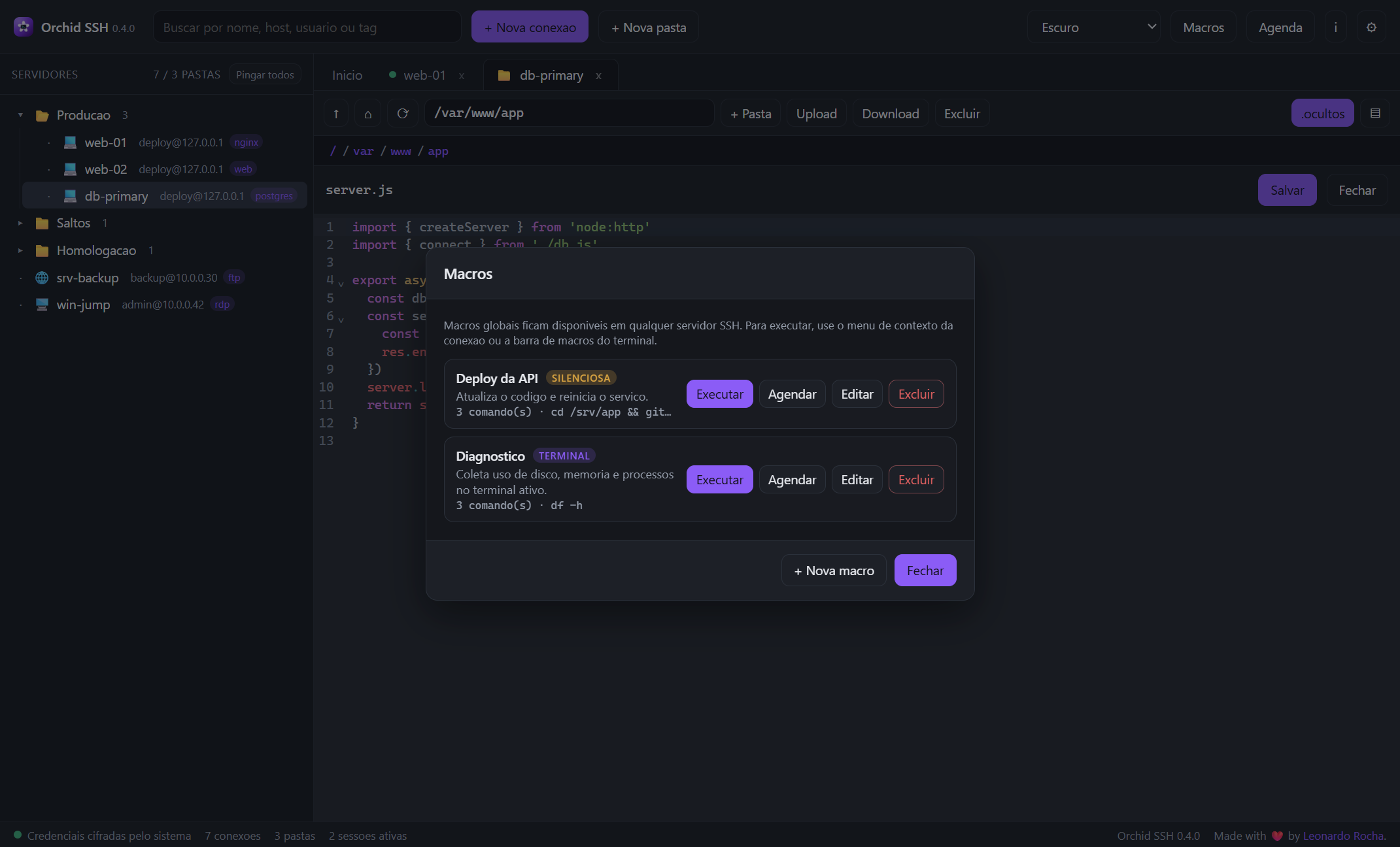Click the + Pasta toolbar button
The image size is (1400, 847).
coord(751,114)
